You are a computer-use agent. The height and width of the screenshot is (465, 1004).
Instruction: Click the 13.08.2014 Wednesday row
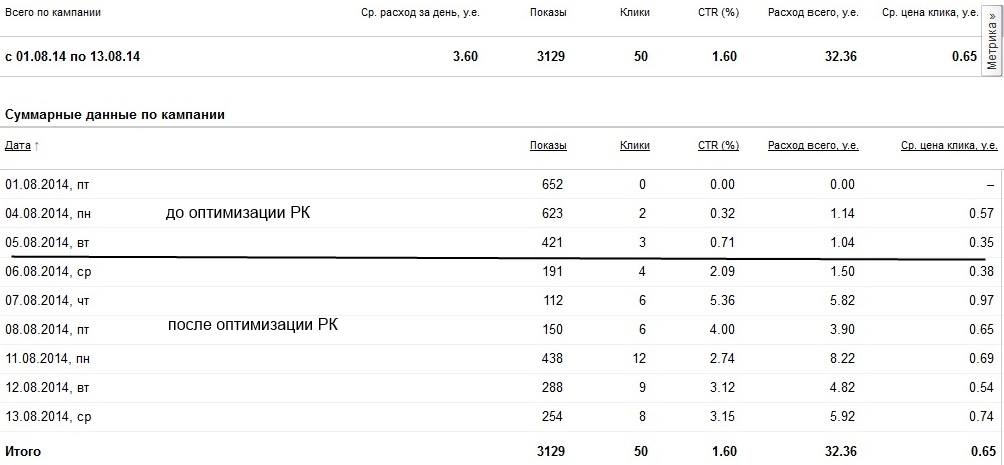pos(502,417)
